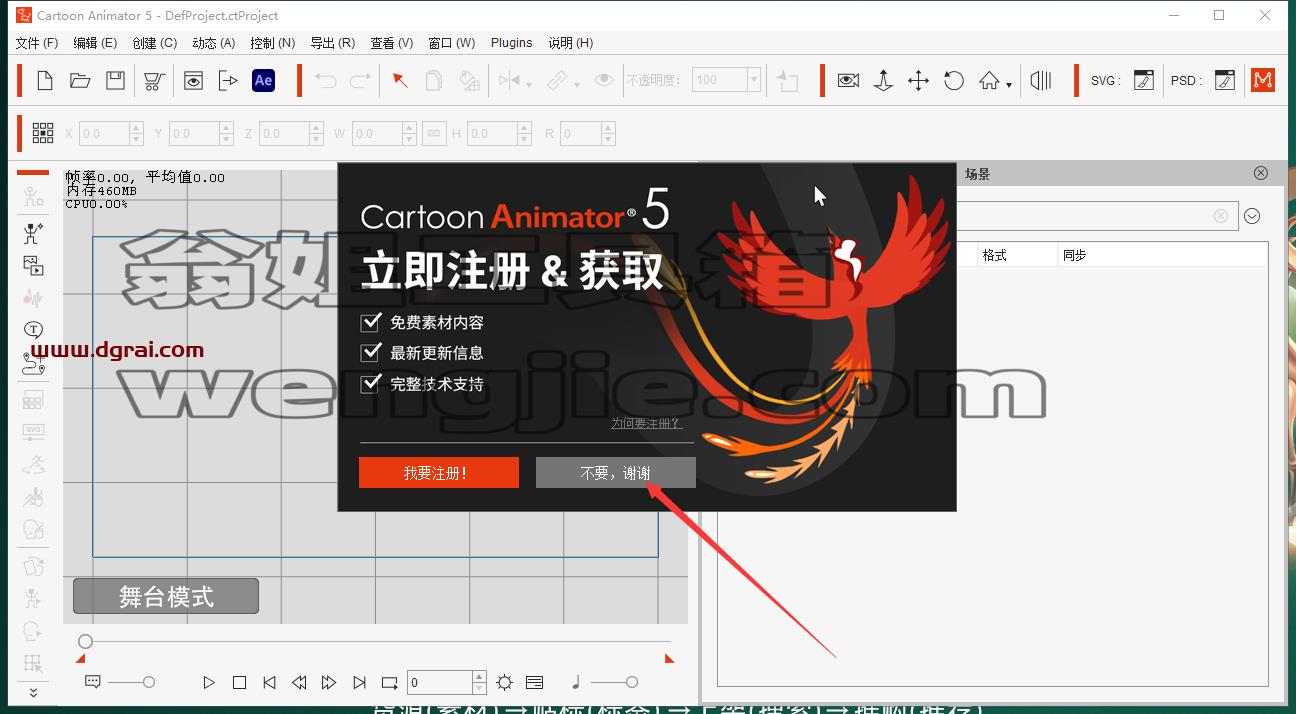The width and height of the screenshot is (1296, 714).
Task: Open the 控制 (N) menu
Action: (x=272, y=43)
